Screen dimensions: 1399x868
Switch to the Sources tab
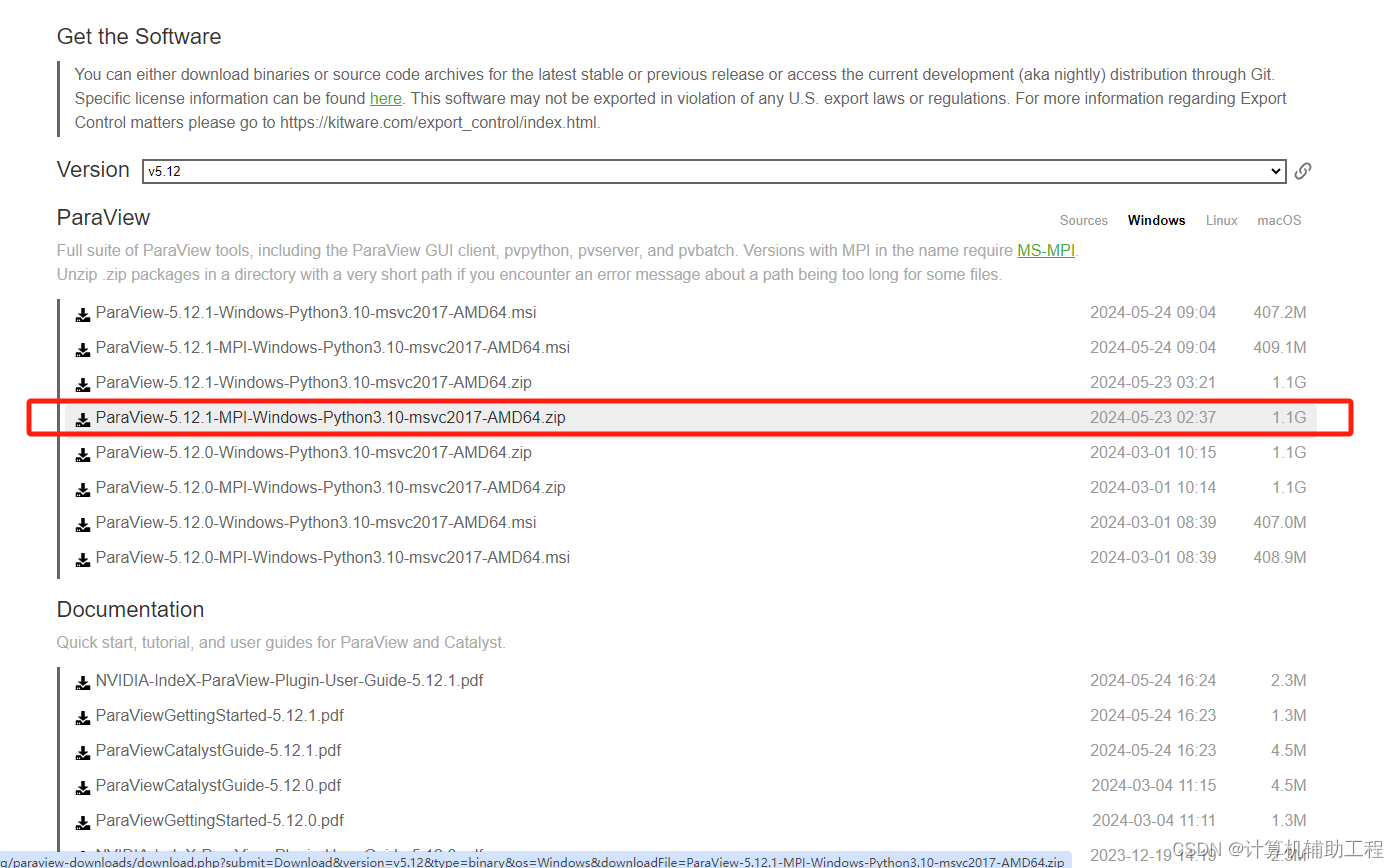(x=1084, y=220)
